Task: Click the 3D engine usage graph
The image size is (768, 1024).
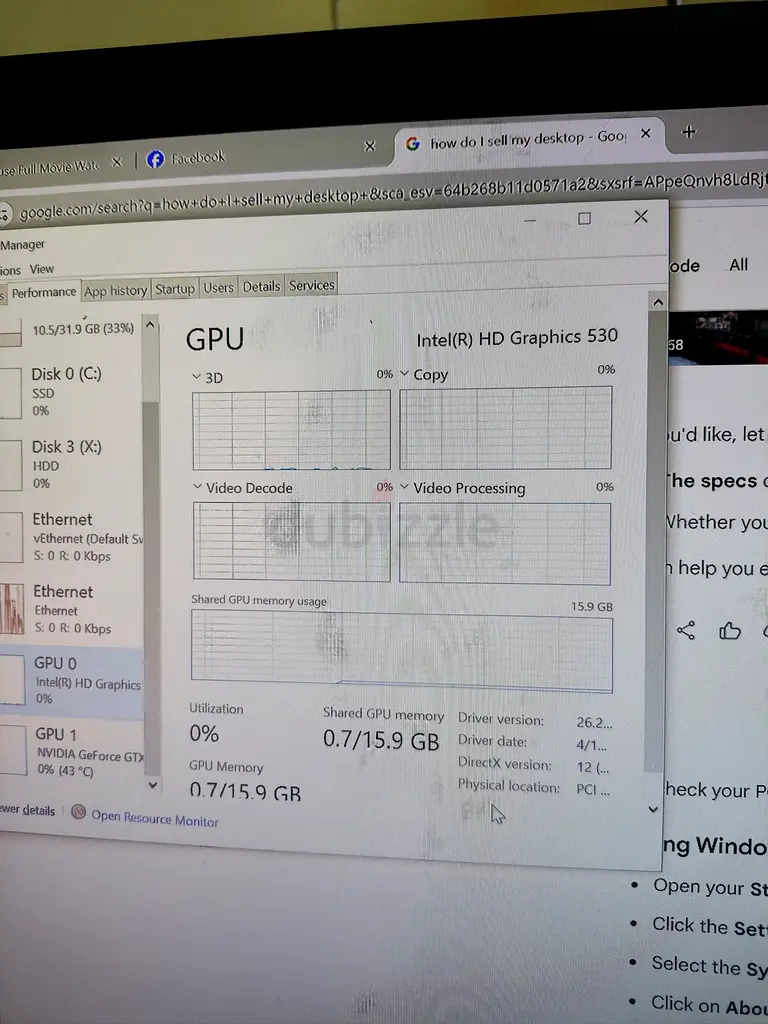Action: click(291, 430)
